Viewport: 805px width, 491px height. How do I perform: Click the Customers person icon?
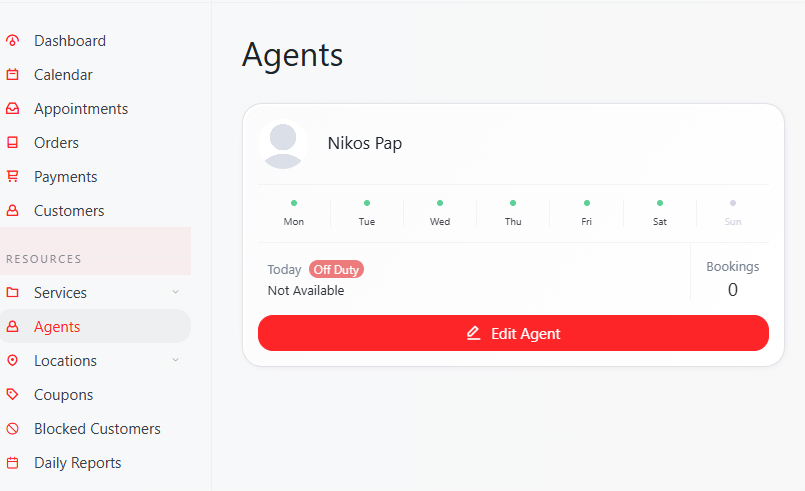(x=12, y=211)
